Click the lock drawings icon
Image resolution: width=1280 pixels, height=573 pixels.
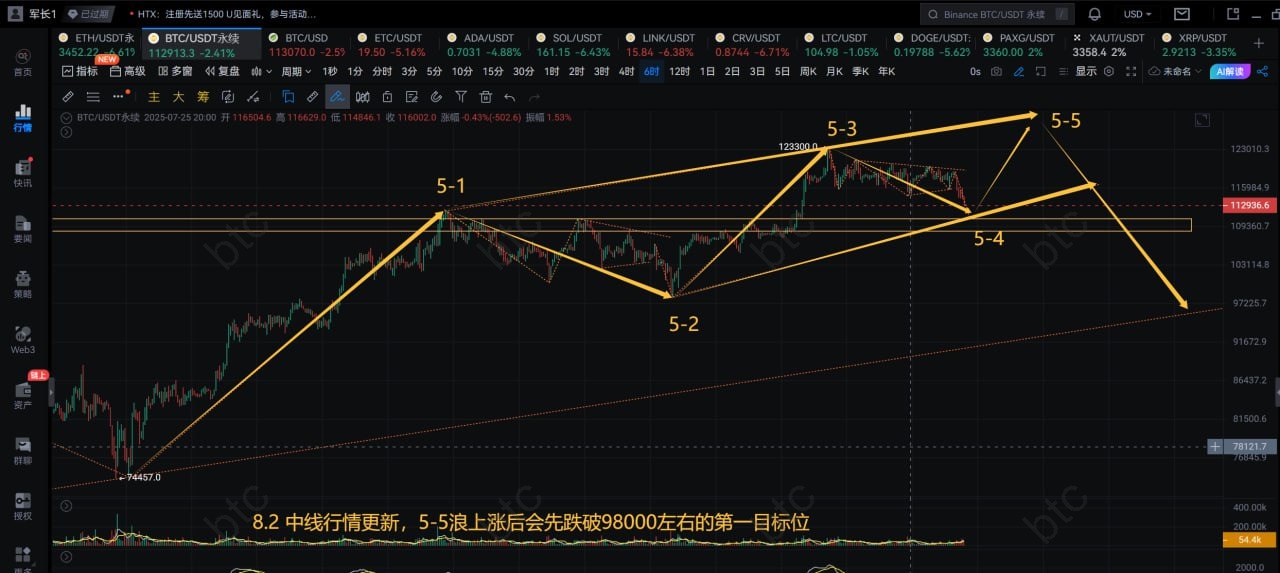click(386, 96)
